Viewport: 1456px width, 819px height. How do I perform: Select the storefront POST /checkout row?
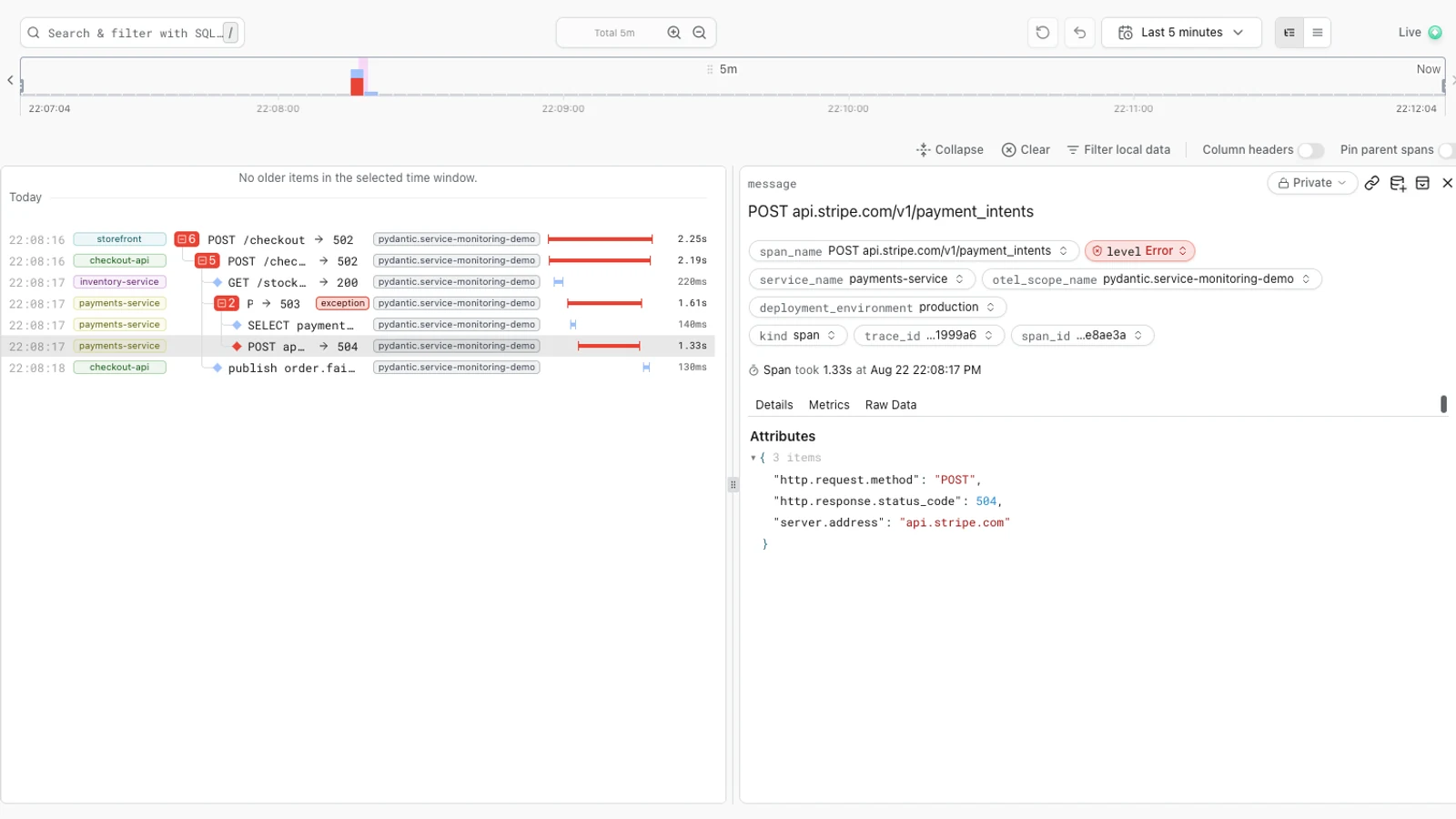pos(358,239)
